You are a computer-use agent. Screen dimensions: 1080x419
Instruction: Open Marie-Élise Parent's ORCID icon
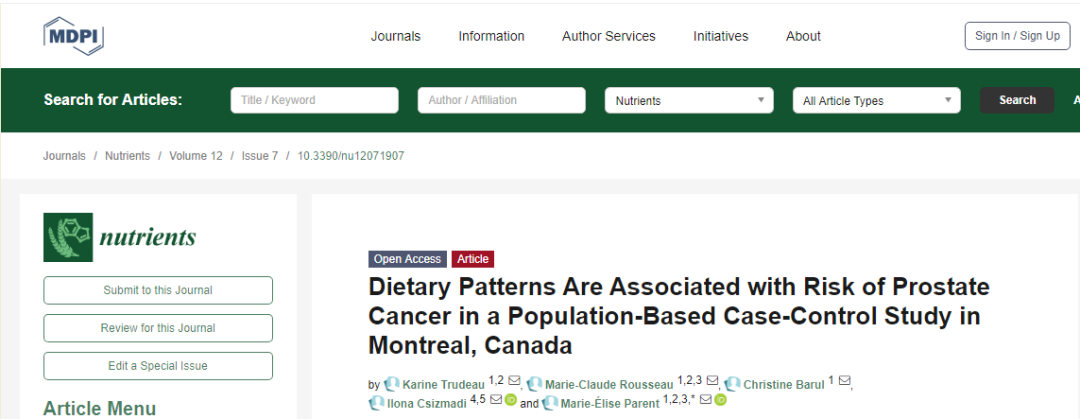coord(720,399)
